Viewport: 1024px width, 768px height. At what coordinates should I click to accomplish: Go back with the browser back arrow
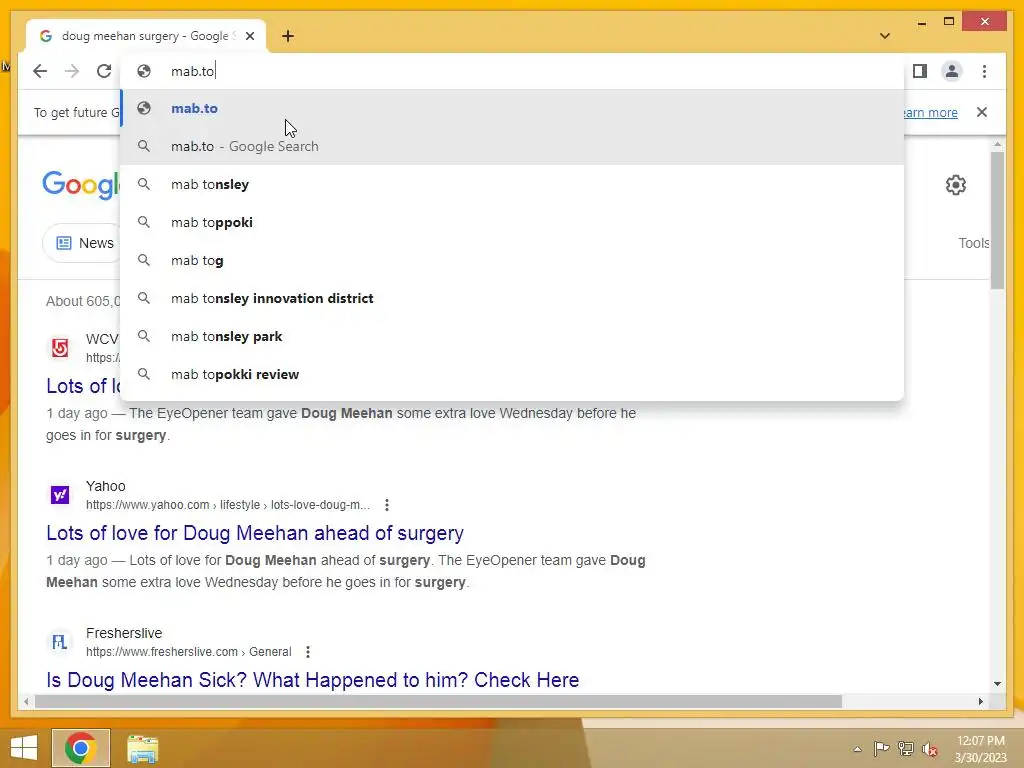tap(40, 71)
